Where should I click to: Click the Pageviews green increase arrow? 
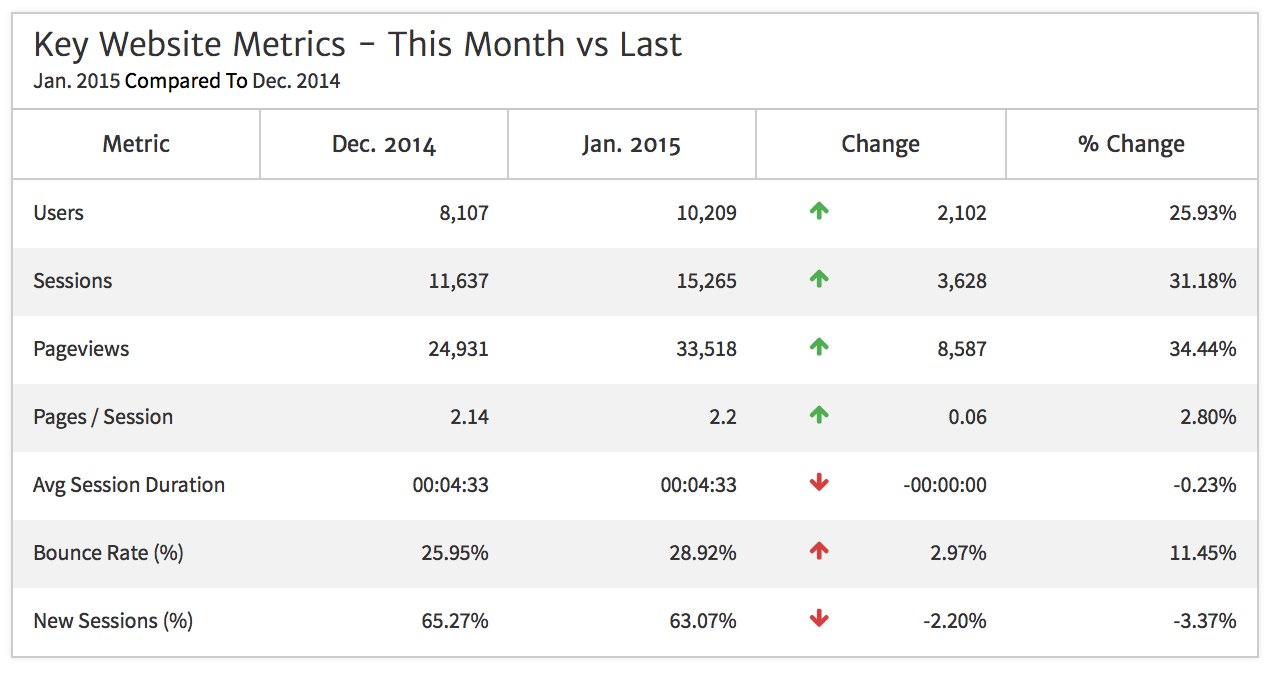(819, 348)
